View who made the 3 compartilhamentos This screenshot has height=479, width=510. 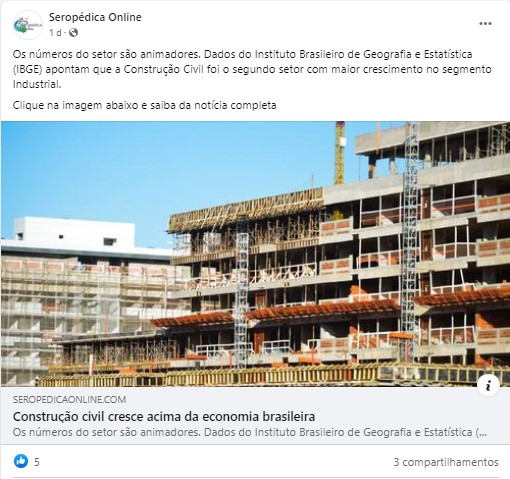point(446,462)
